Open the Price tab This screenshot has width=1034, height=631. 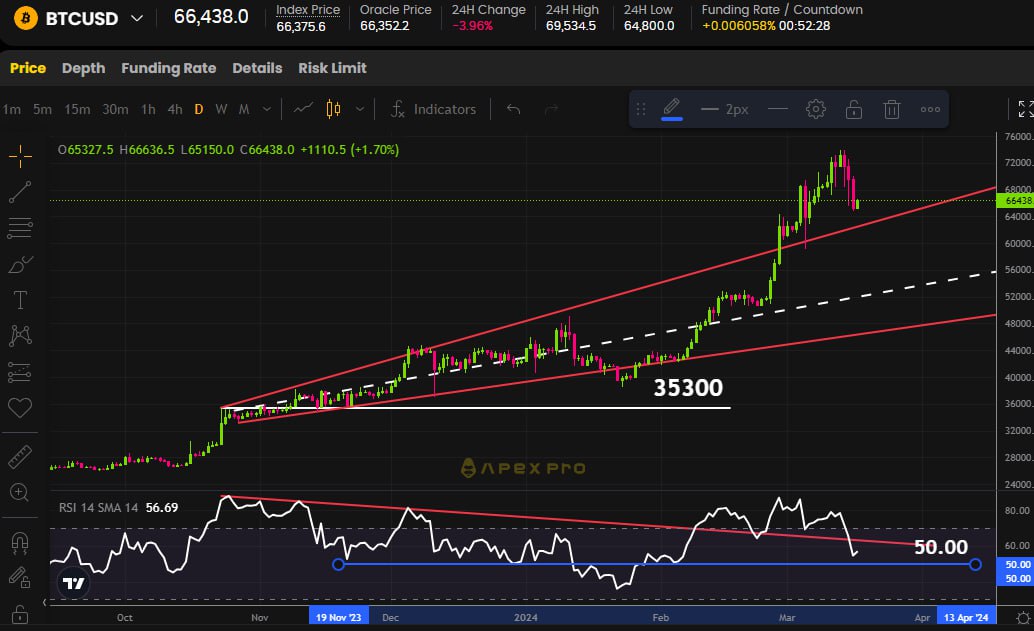tap(28, 68)
